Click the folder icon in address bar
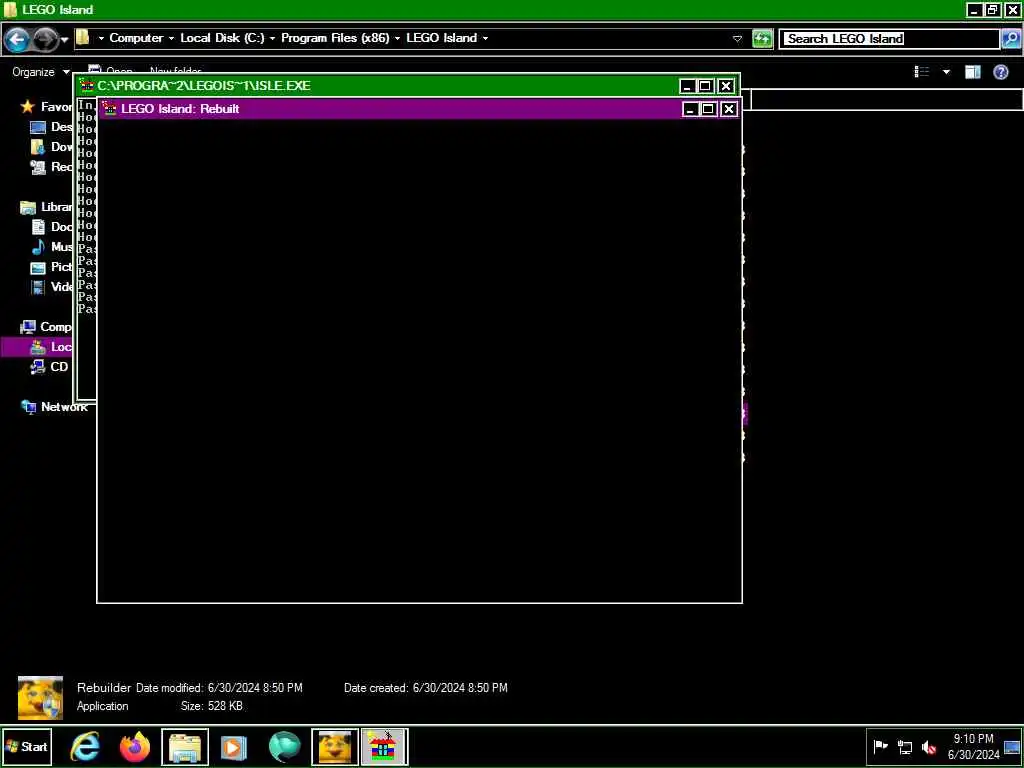 click(x=83, y=38)
